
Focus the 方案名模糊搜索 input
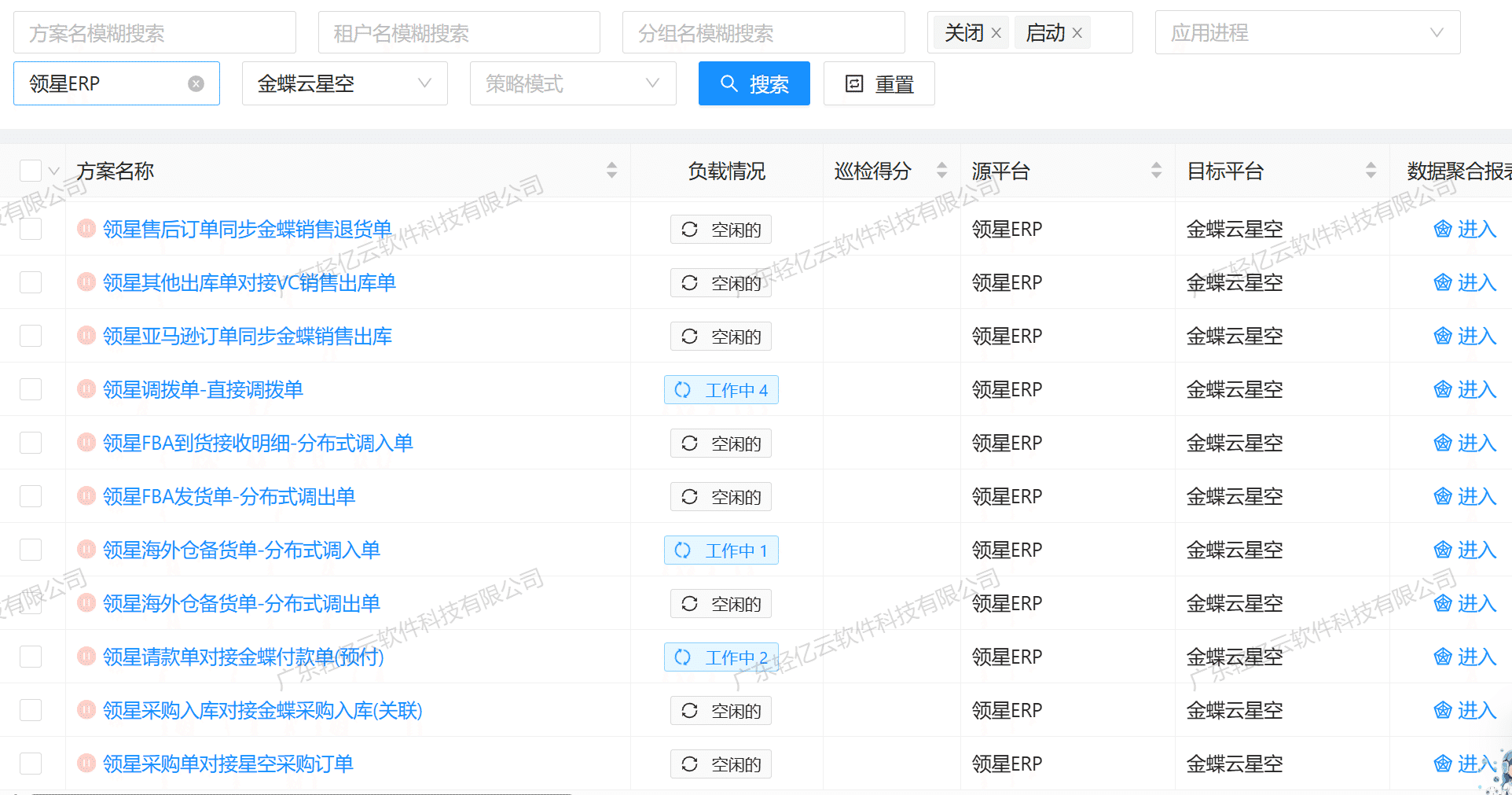click(x=155, y=33)
